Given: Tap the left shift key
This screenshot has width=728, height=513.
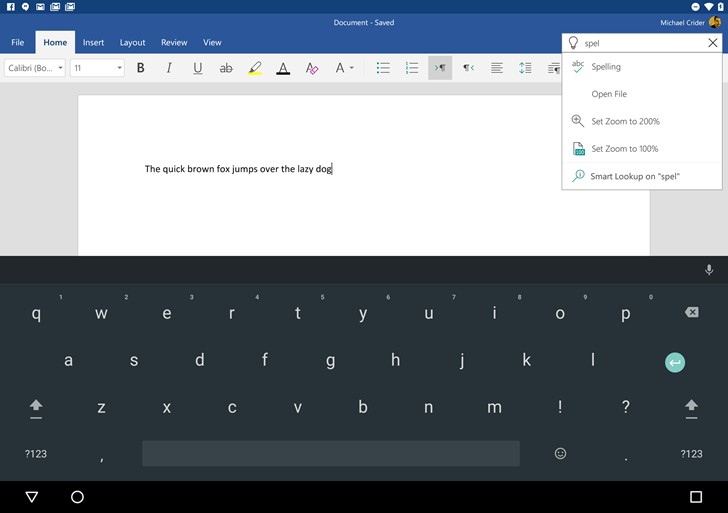Looking at the screenshot, I should [x=36, y=408].
